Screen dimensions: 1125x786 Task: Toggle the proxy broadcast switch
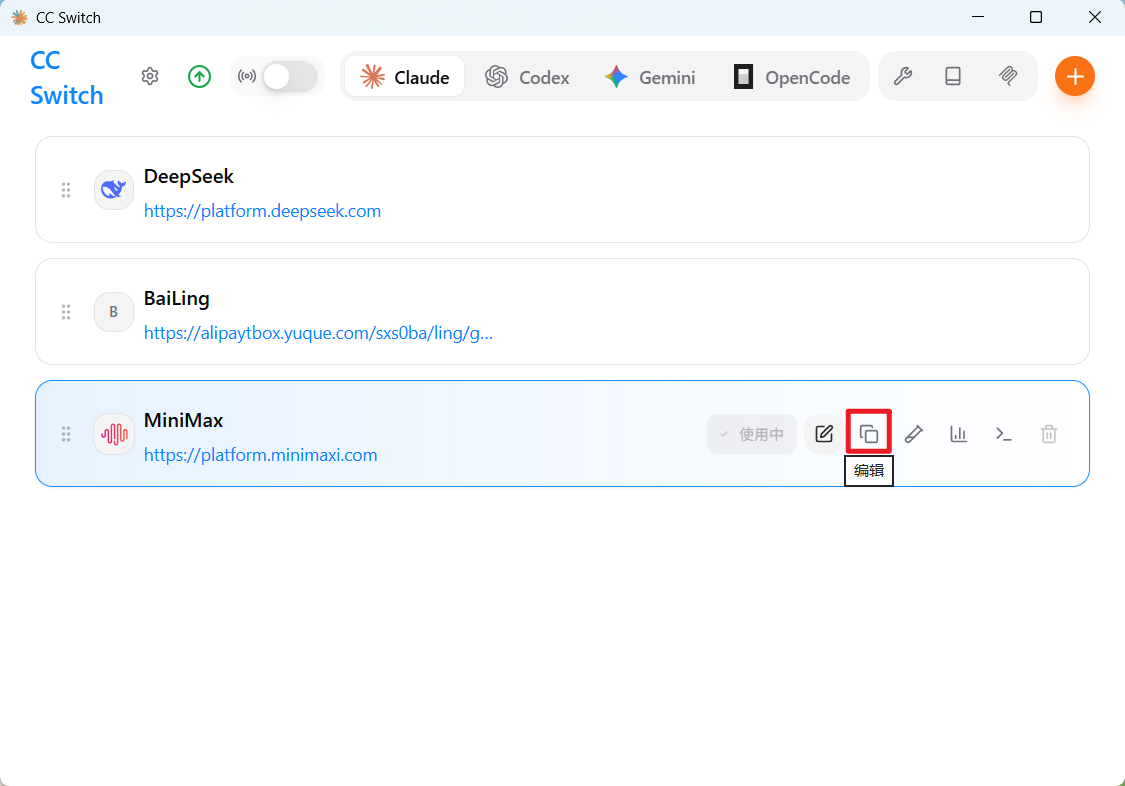point(290,76)
